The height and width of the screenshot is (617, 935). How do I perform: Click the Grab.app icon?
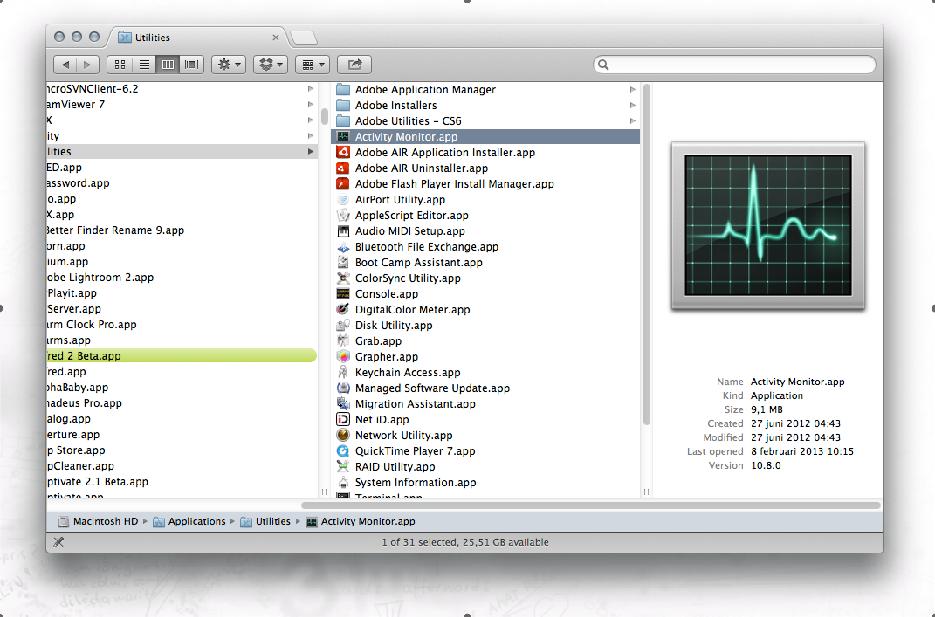point(343,341)
